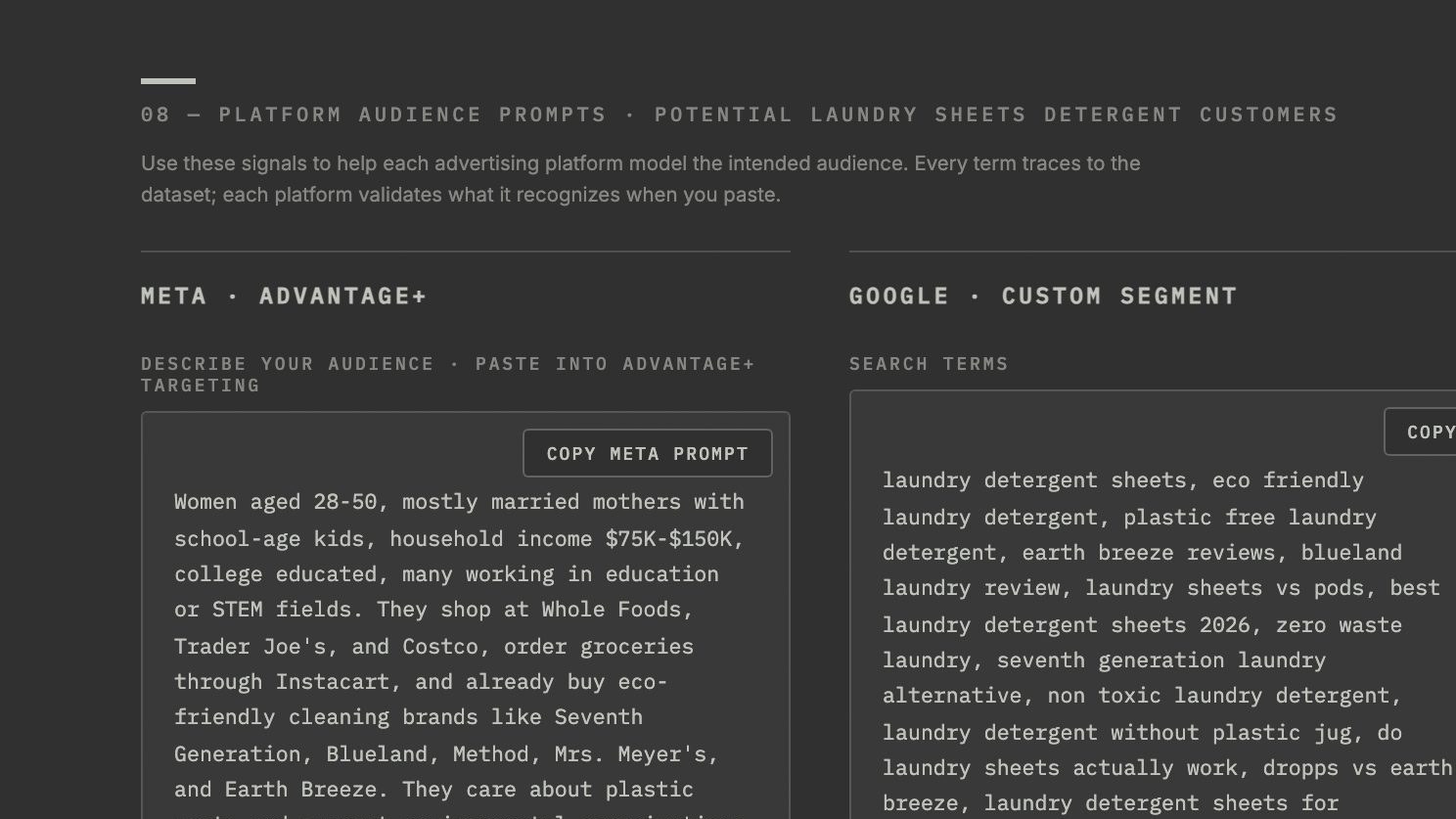Copy the Google search terms
The height and width of the screenshot is (819, 1456).
(1421, 432)
